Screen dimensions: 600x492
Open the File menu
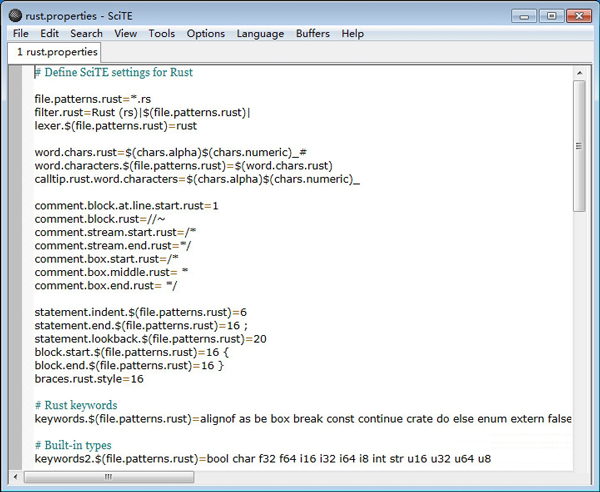[x=21, y=34]
